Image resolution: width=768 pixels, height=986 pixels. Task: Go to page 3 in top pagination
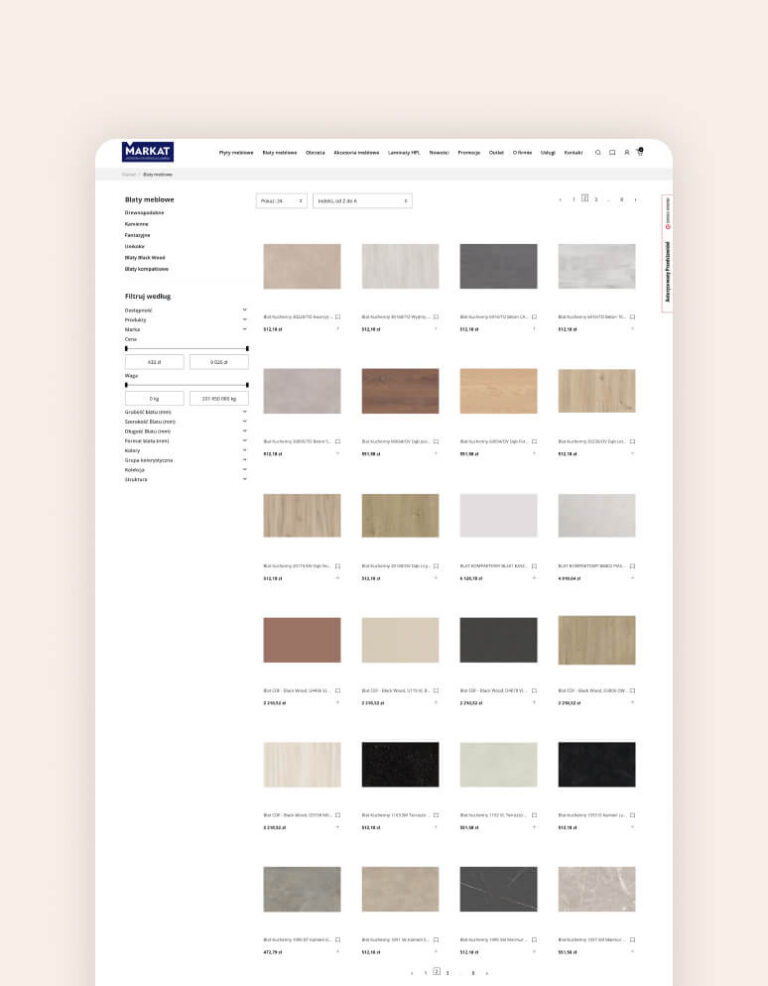596,200
